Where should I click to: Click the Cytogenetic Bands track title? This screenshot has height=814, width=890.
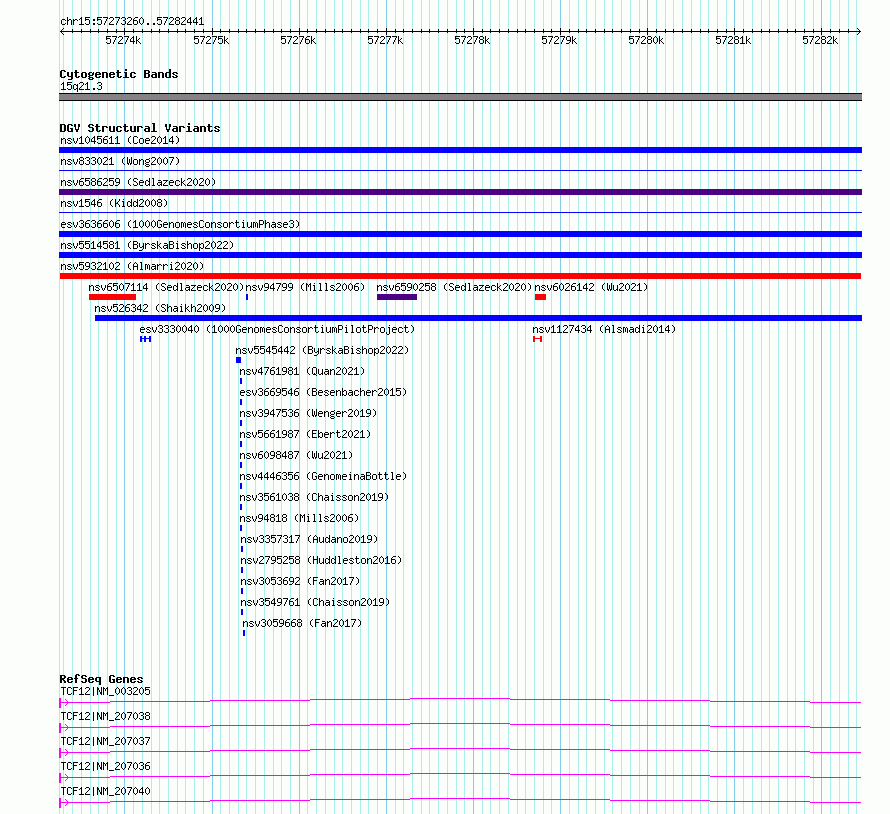coord(119,74)
